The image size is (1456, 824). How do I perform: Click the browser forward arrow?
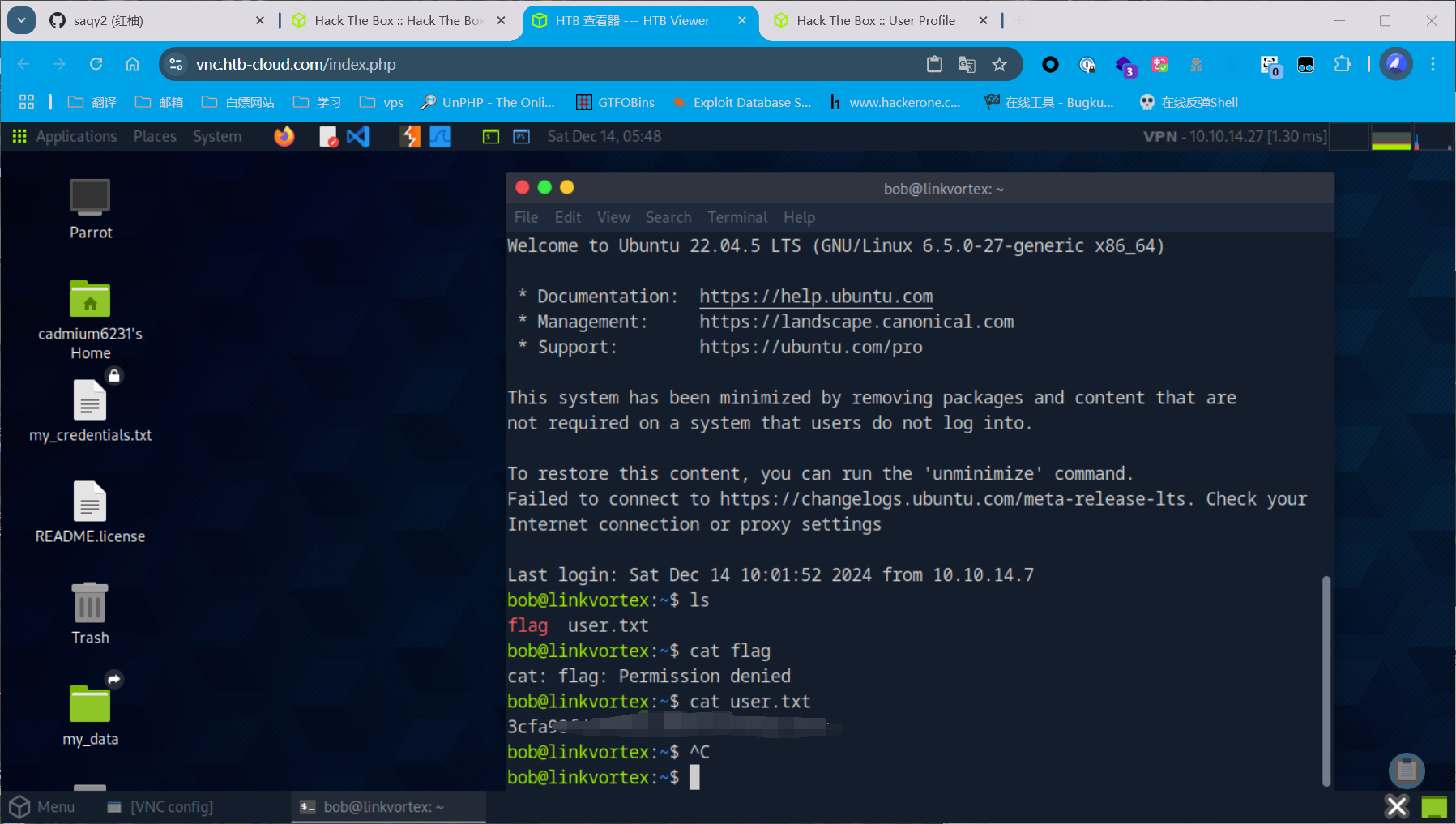[x=59, y=64]
